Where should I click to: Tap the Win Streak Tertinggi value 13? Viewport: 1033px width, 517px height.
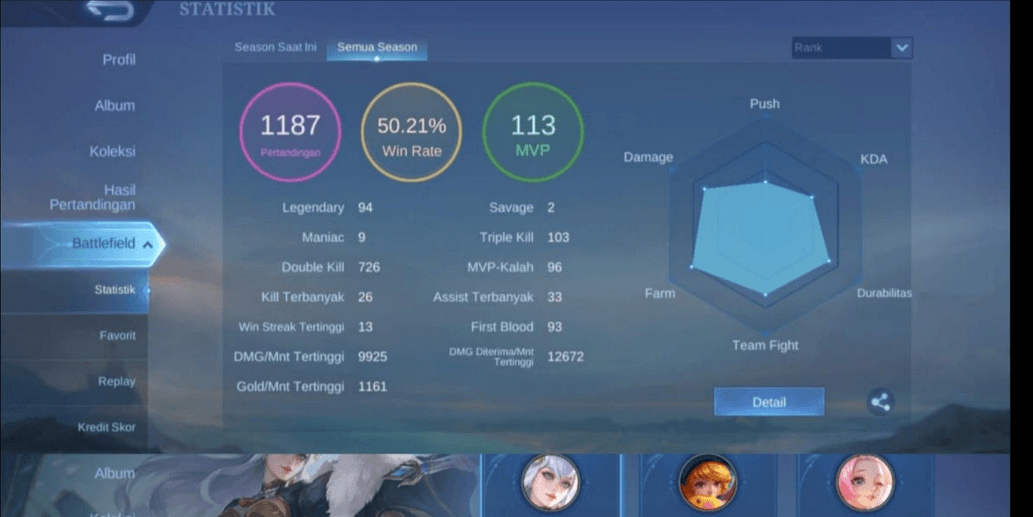pos(365,327)
